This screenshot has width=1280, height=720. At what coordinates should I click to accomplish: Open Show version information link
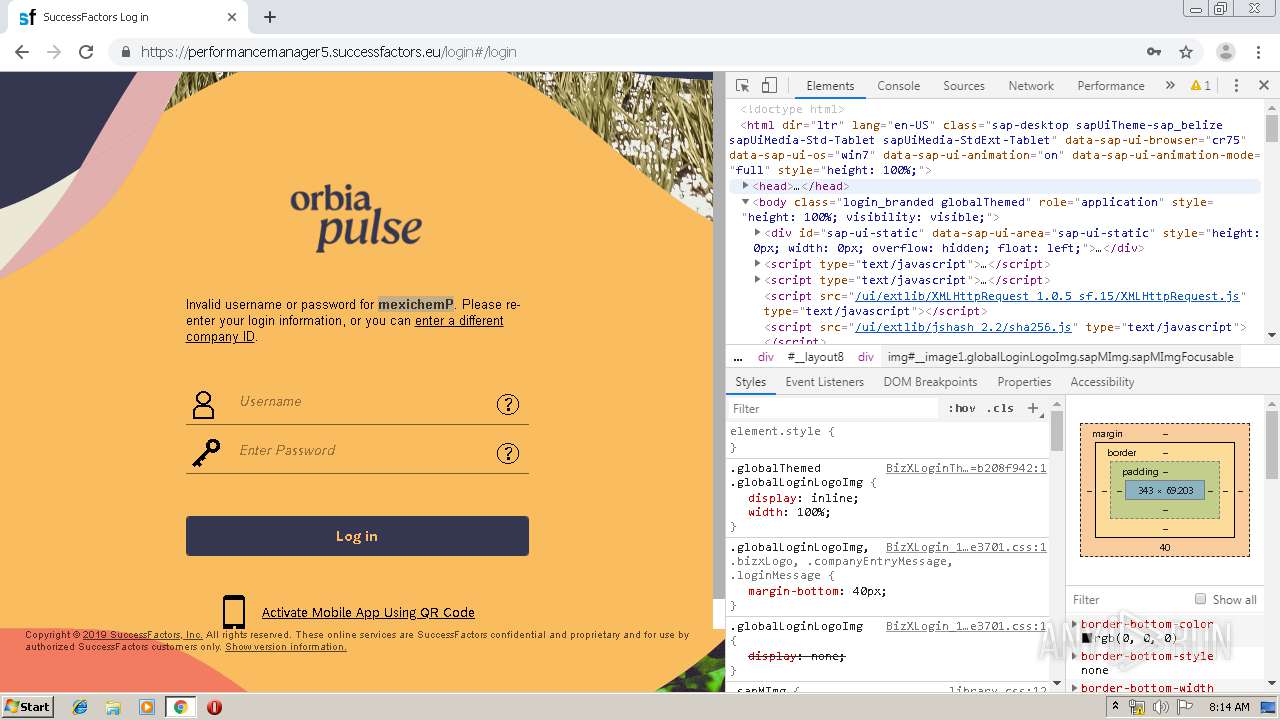tap(286, 647)
